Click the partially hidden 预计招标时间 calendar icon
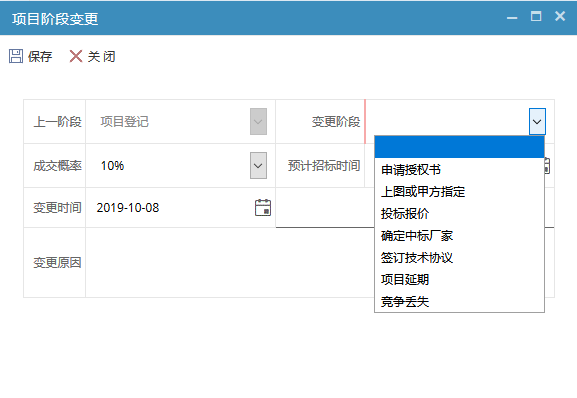577x398 pixels. point(547,166)
